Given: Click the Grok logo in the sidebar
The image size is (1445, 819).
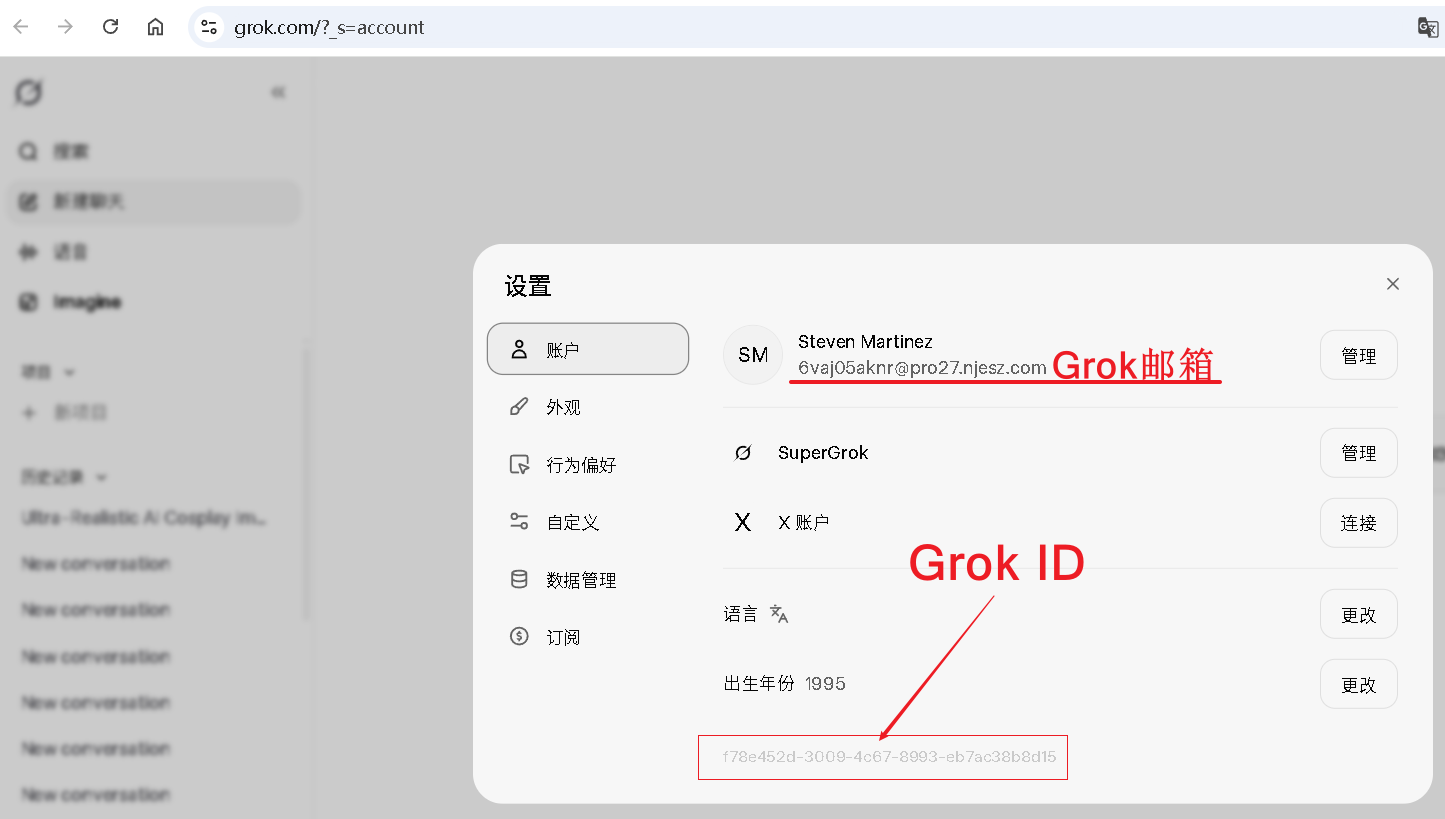Looking at the screenshot, I should click(29, 93).
